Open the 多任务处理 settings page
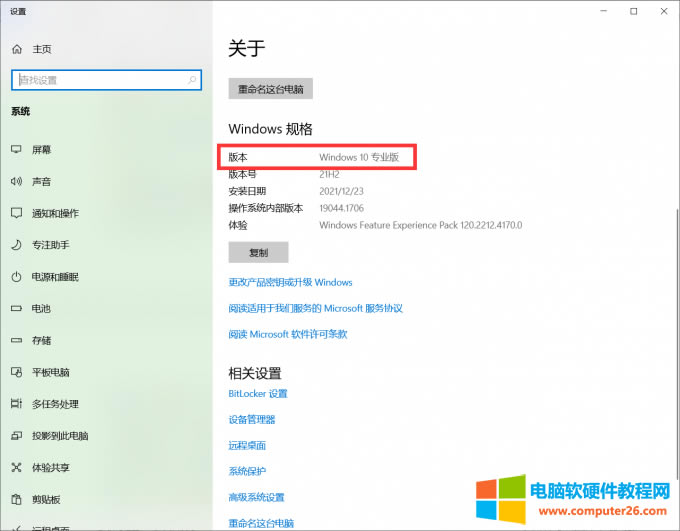This screenshot has height=531, width=680. [56, 404]
